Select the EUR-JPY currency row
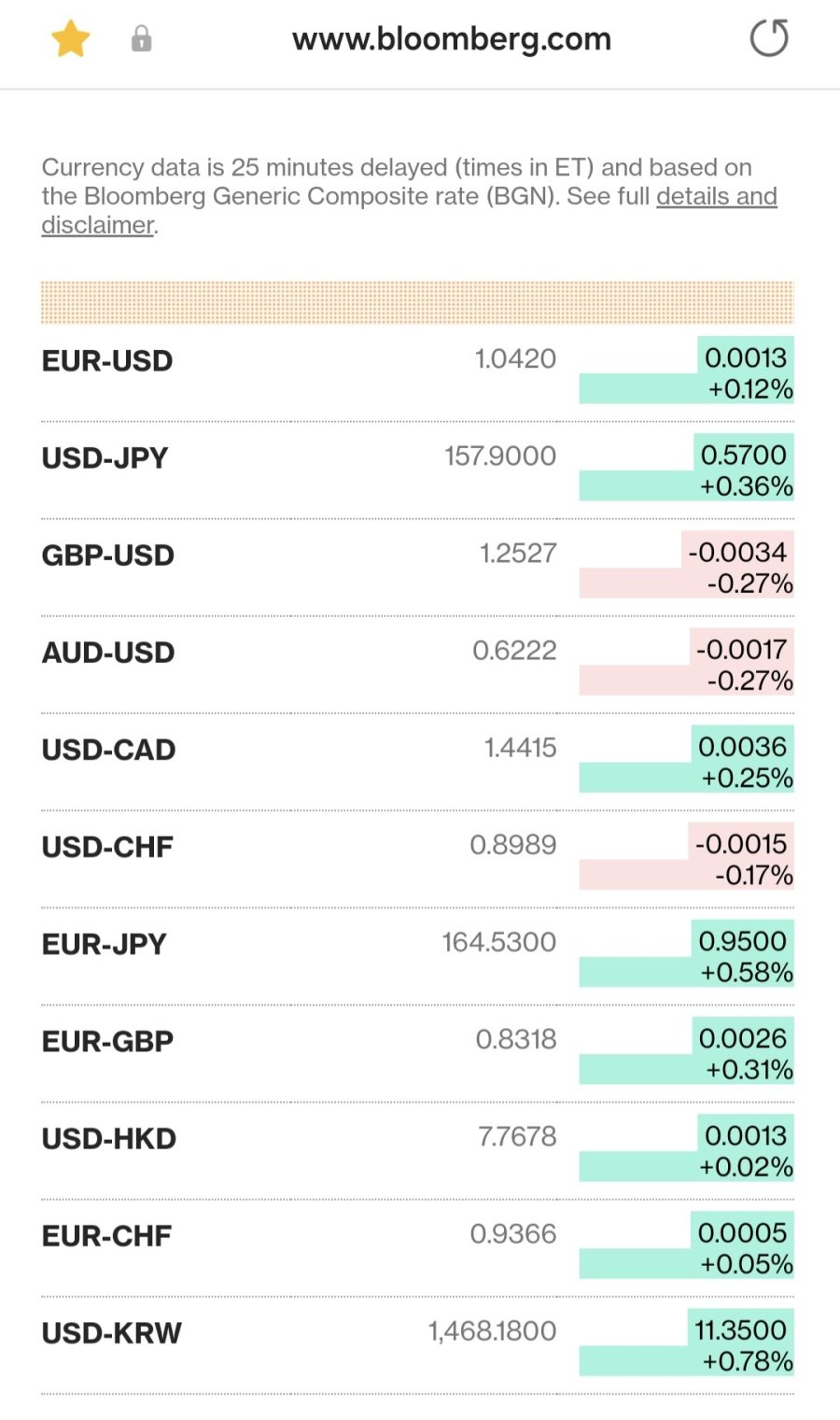The width and height of the screenshot is (840, 1420). pos(105,944)
